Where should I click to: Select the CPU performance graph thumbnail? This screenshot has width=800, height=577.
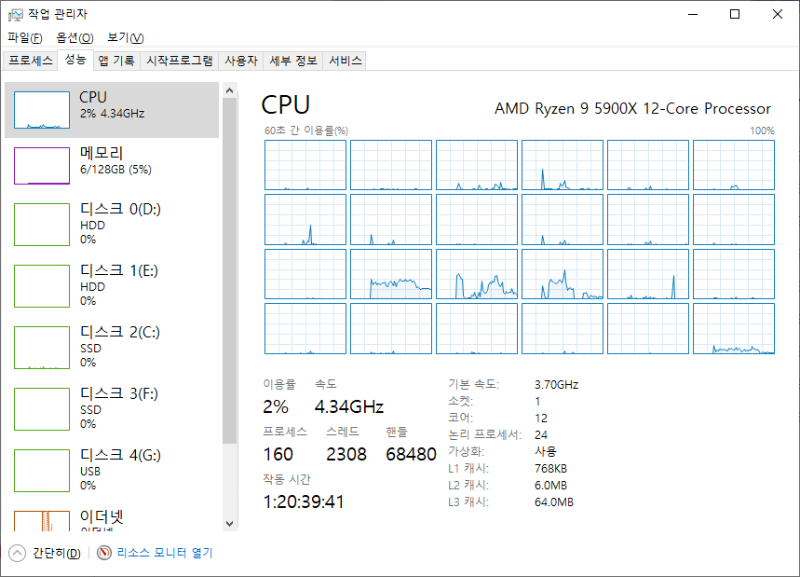42,110
